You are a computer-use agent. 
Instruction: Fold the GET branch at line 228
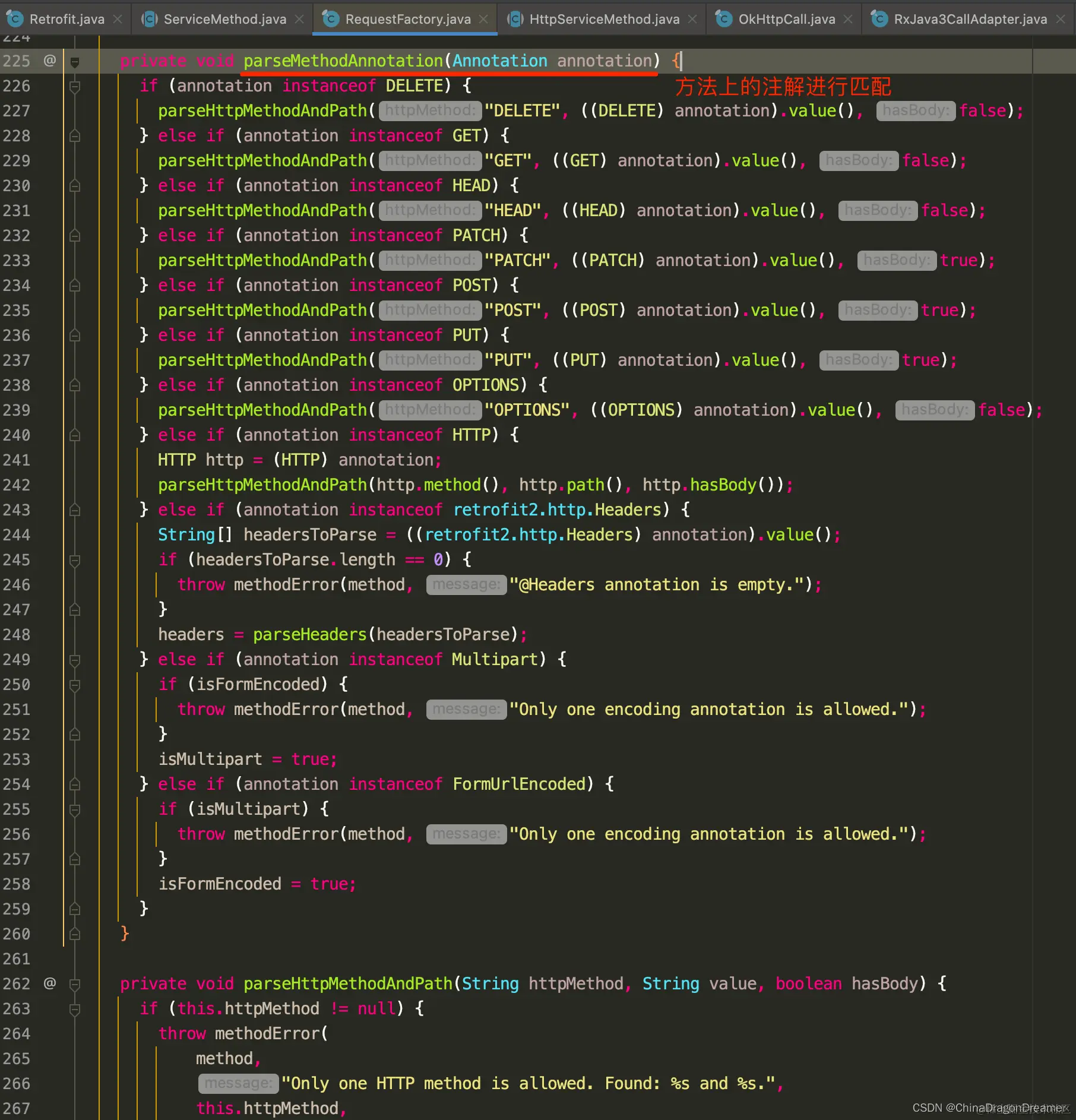coord(75,136)
